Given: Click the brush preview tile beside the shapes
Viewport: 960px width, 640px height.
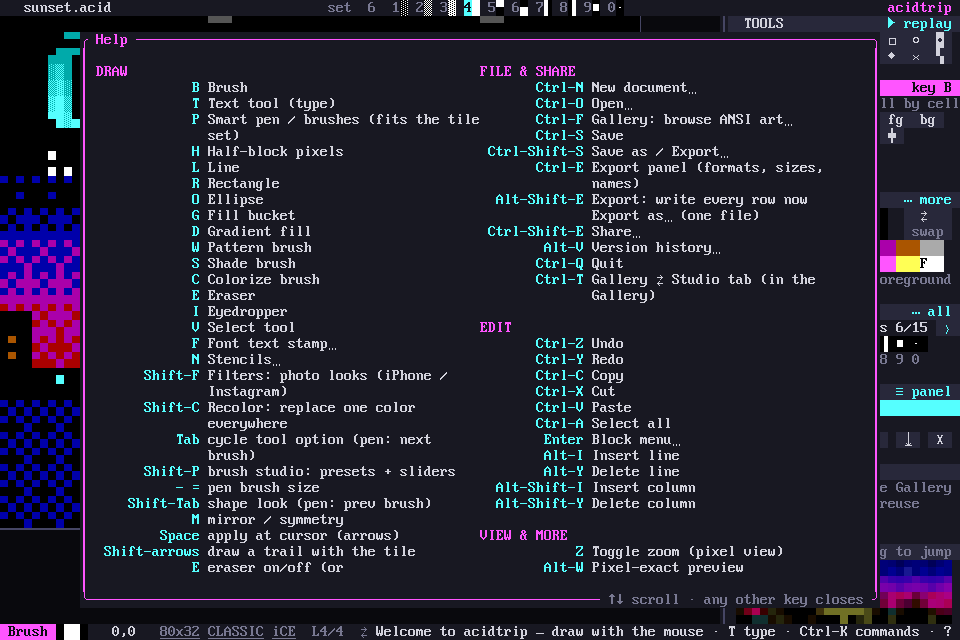Looking at the screenshot, I should 940,48.
